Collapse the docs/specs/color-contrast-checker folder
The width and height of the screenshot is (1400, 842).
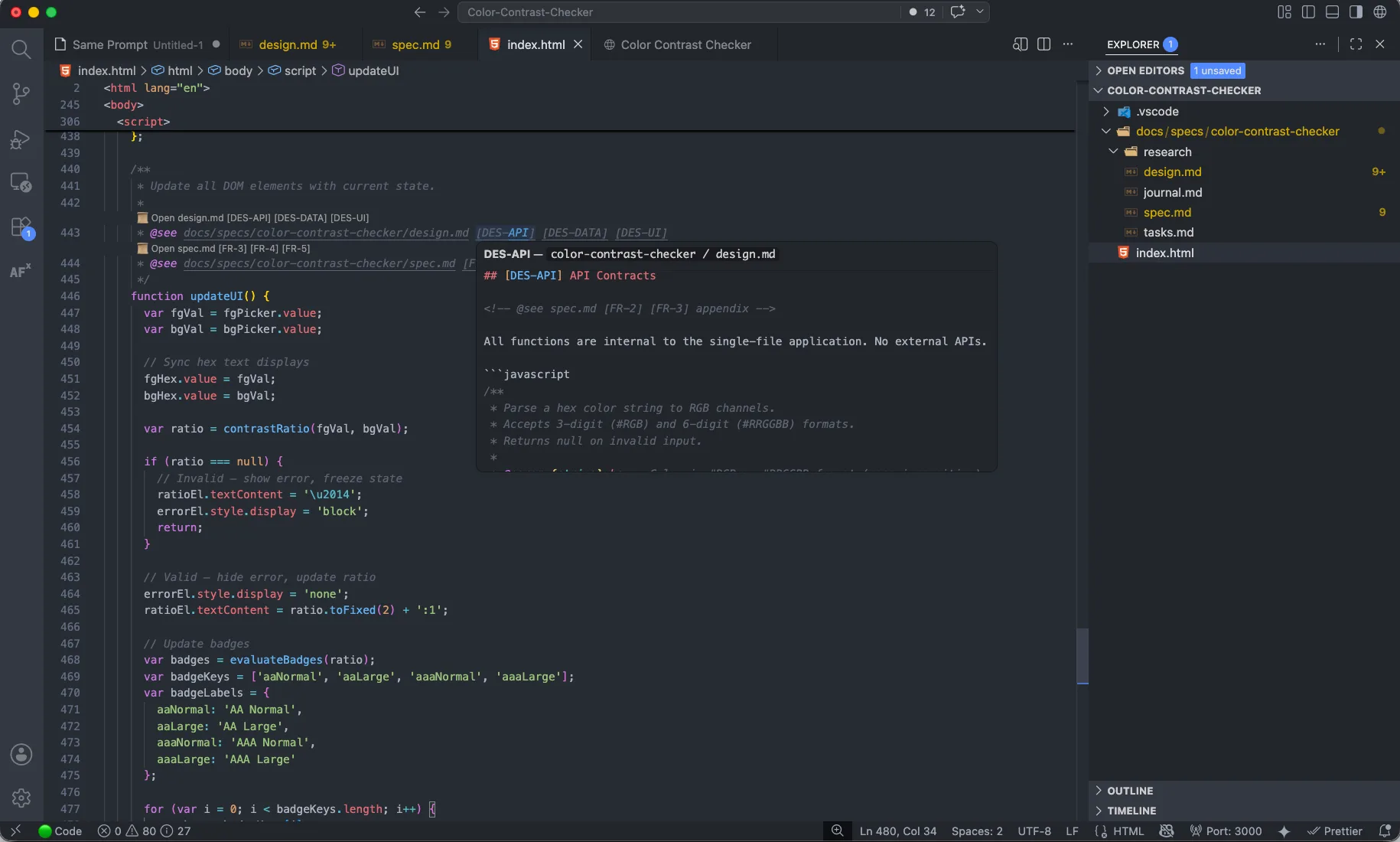[1238, 132]
